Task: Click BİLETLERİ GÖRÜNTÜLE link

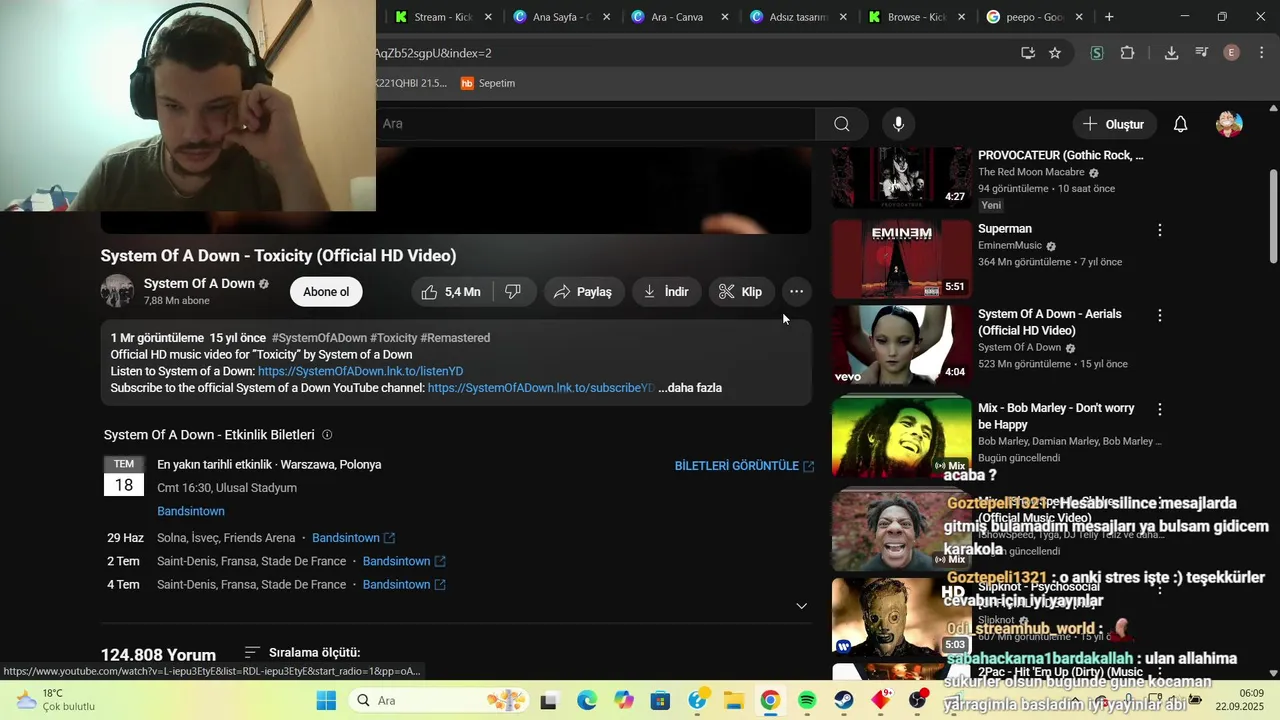Action: click(x=744, y=466)
